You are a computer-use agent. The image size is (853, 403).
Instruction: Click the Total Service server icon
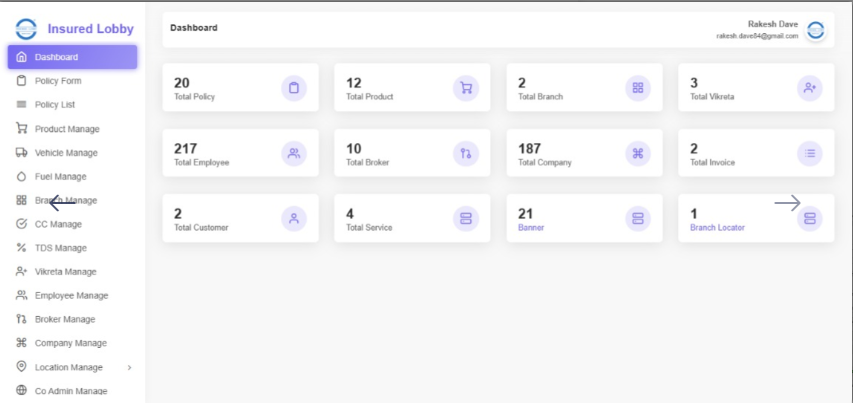[x=466, y=219]
